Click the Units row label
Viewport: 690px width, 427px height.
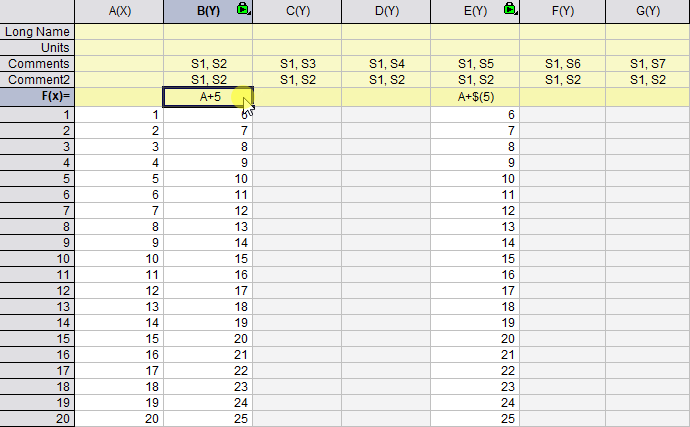[x=37, y=48]
